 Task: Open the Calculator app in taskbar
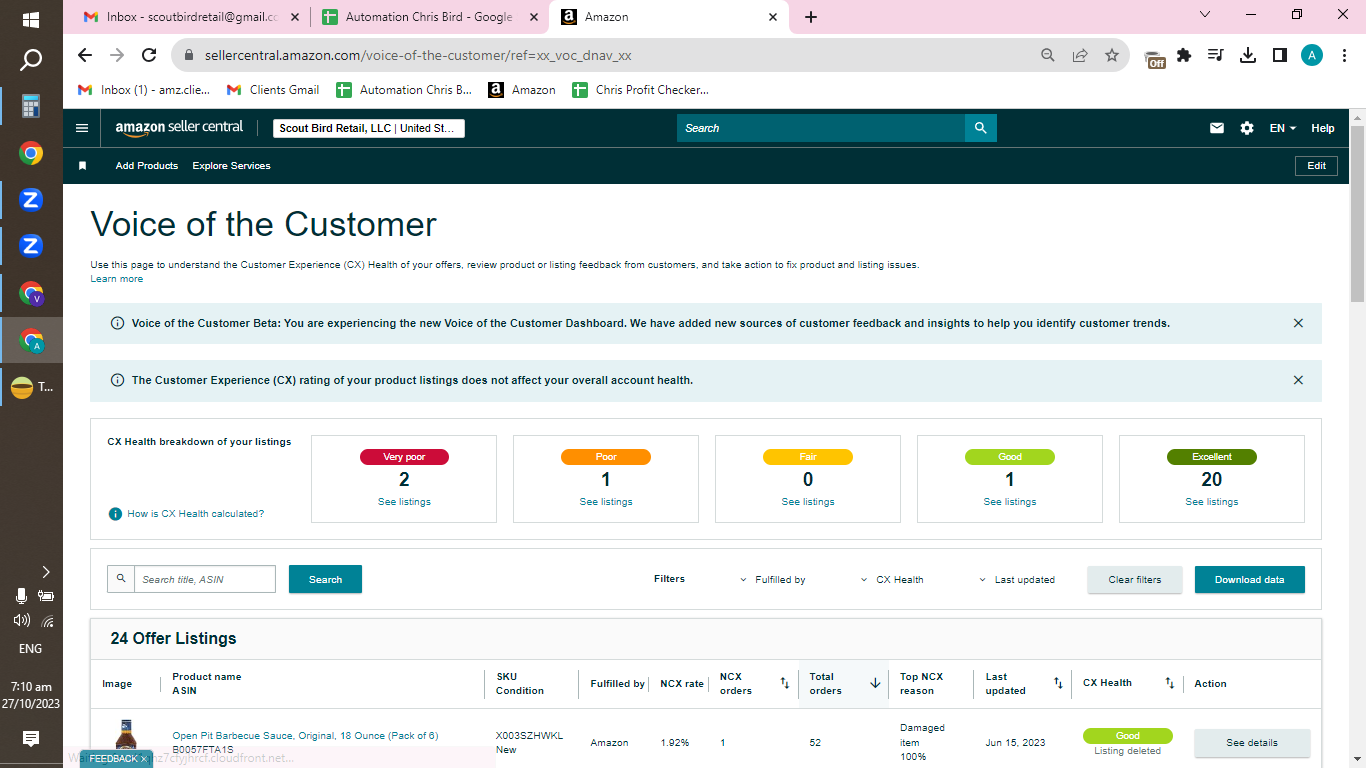click(x=31, y=106)
